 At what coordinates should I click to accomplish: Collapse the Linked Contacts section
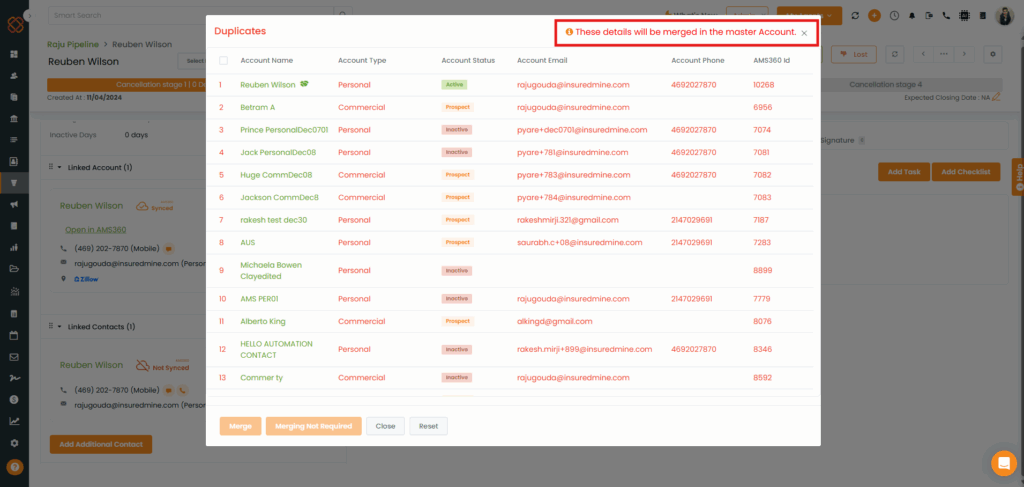[x=59, y=327]
